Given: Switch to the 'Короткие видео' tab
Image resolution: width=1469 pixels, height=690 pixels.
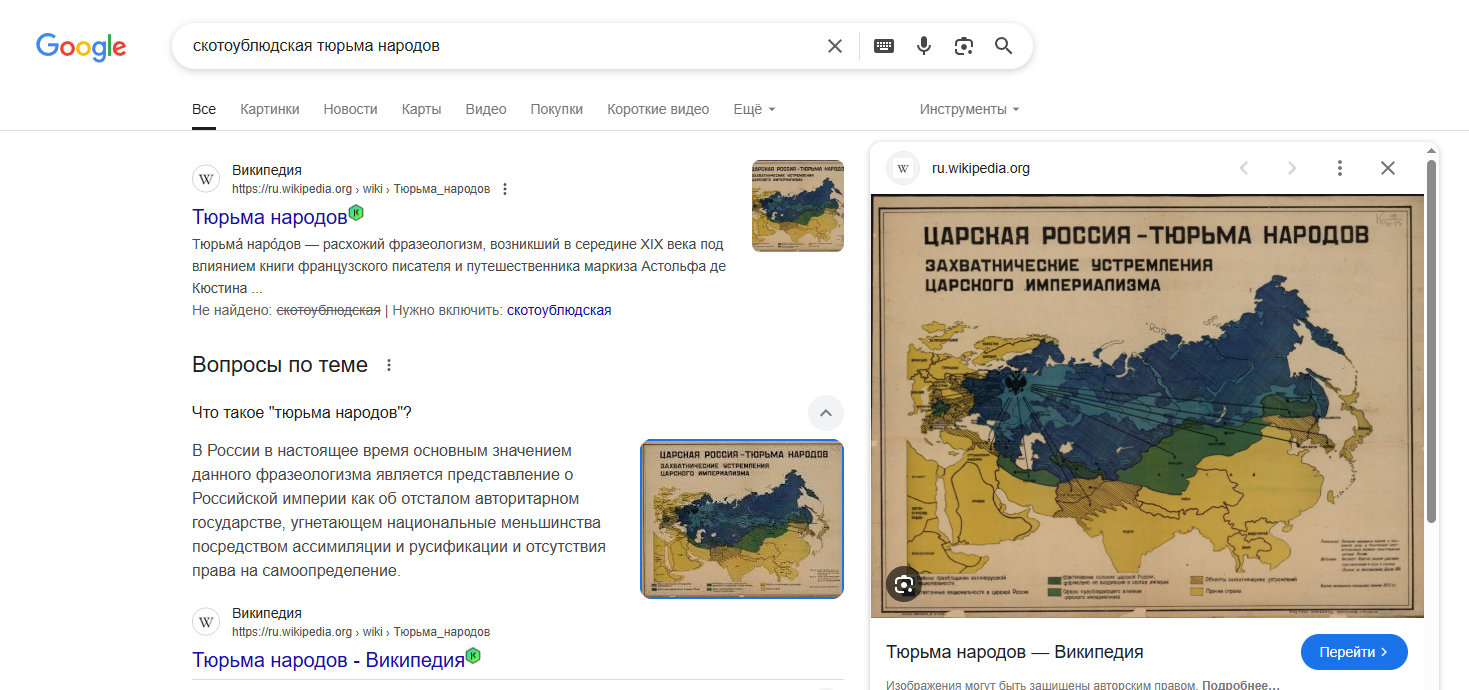Looking at the screenshot, I should coord(658,109).
